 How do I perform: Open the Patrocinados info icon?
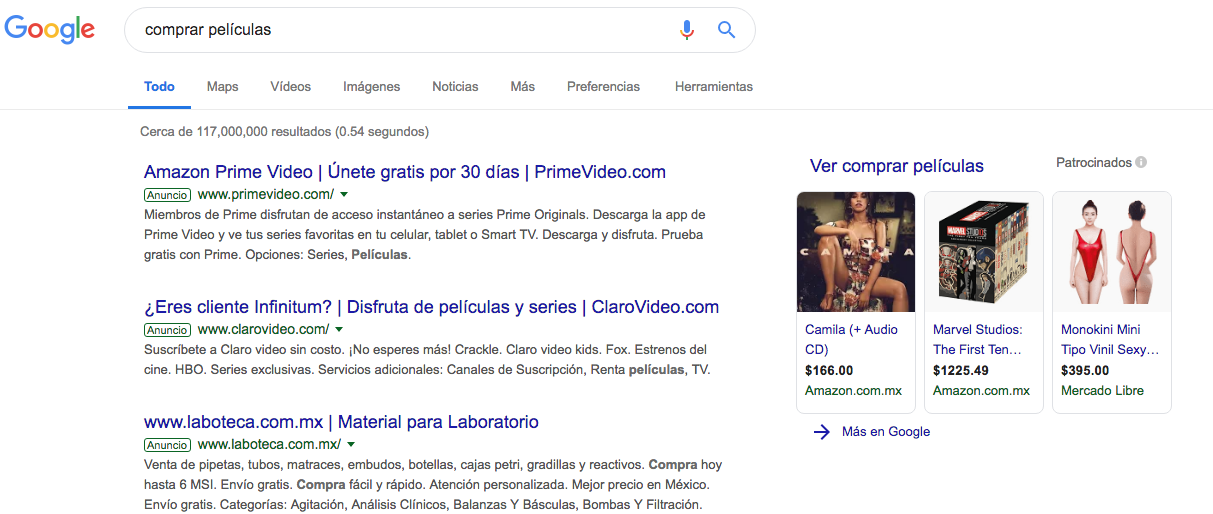[1141, 162]
